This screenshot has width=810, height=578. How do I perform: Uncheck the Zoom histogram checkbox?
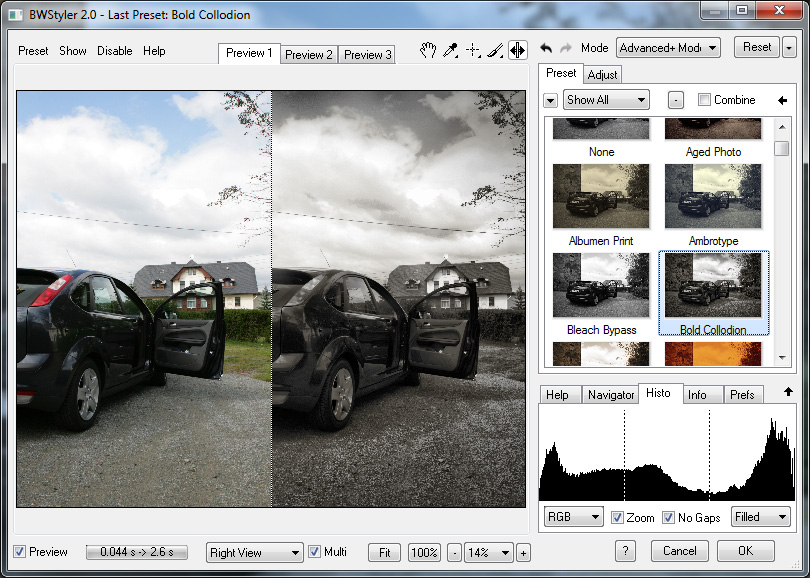click(618, 517)
